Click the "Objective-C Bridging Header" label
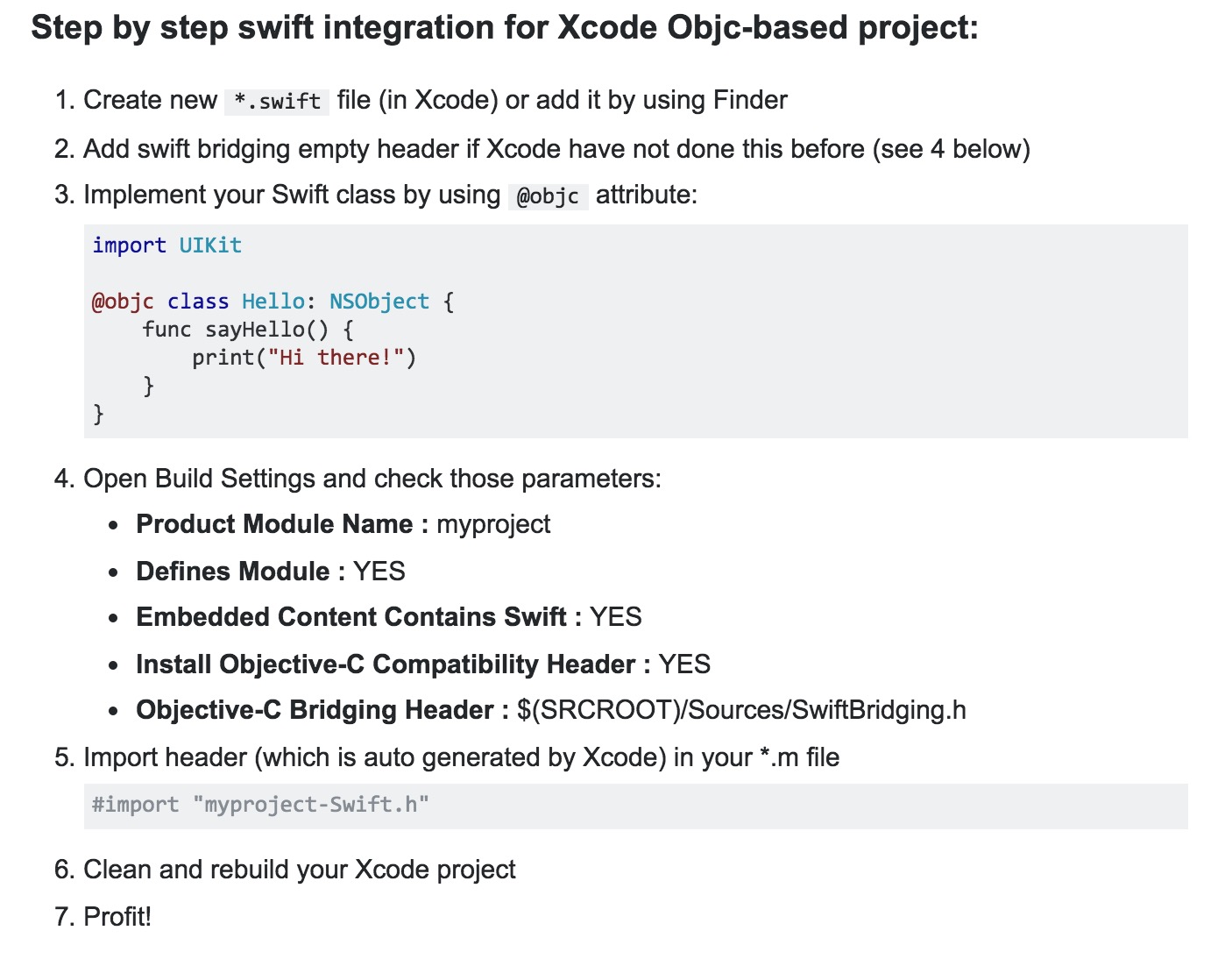 (315, 710)
